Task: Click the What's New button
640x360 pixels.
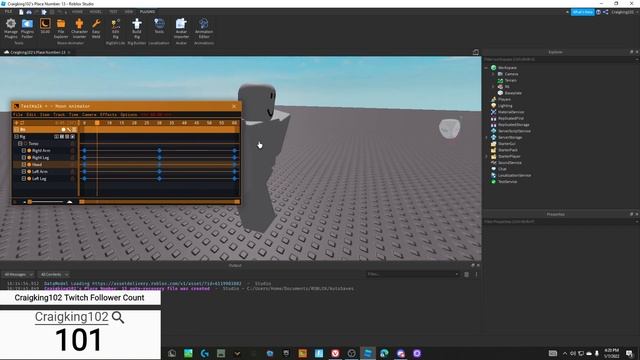Action: (582, 12)
